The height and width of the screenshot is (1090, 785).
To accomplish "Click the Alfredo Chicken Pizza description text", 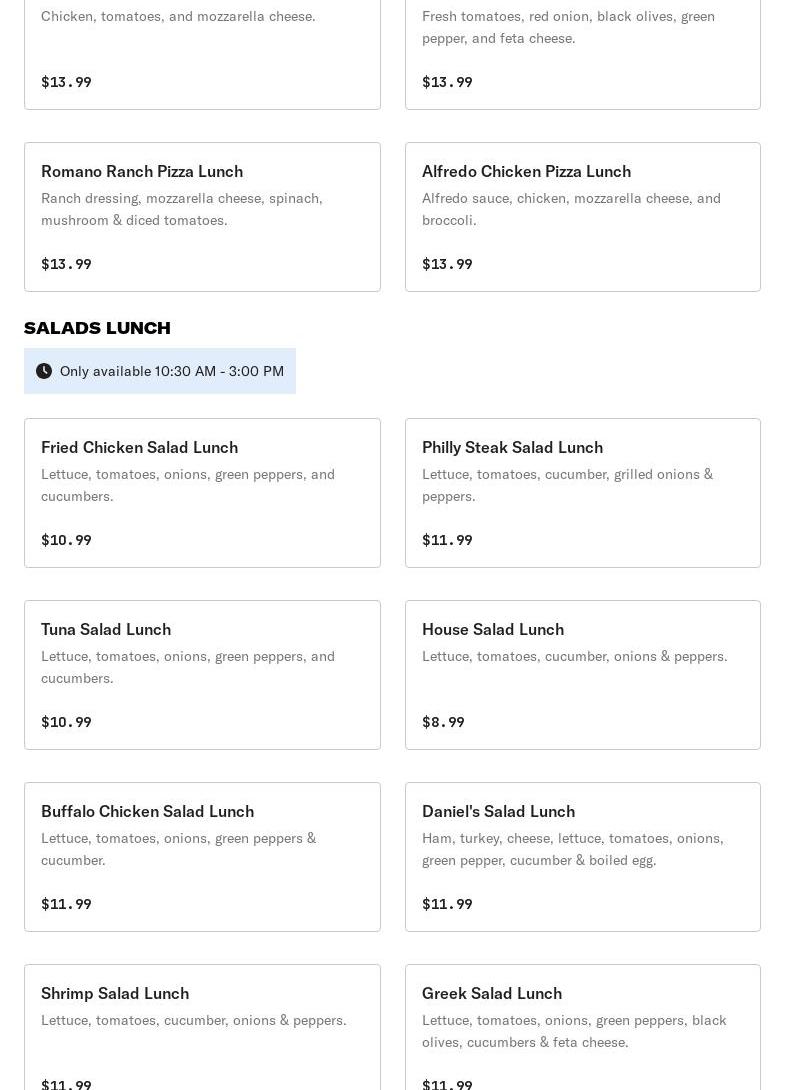I will point(571,209).
